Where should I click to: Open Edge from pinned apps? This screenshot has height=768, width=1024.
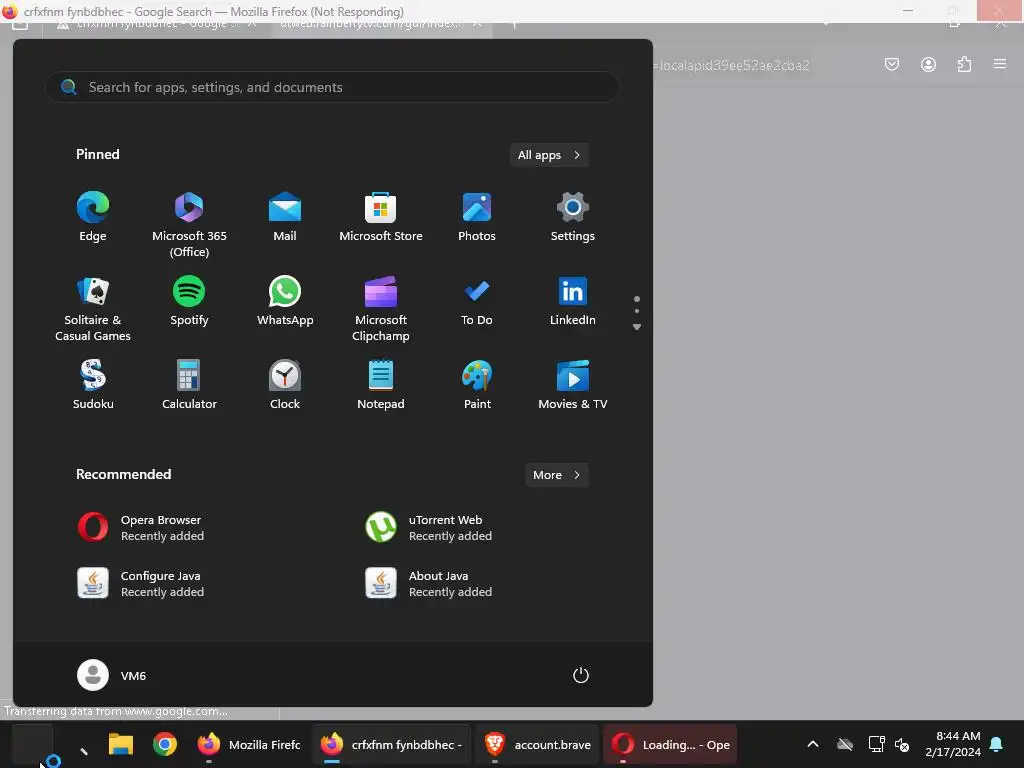coord(93,217)
